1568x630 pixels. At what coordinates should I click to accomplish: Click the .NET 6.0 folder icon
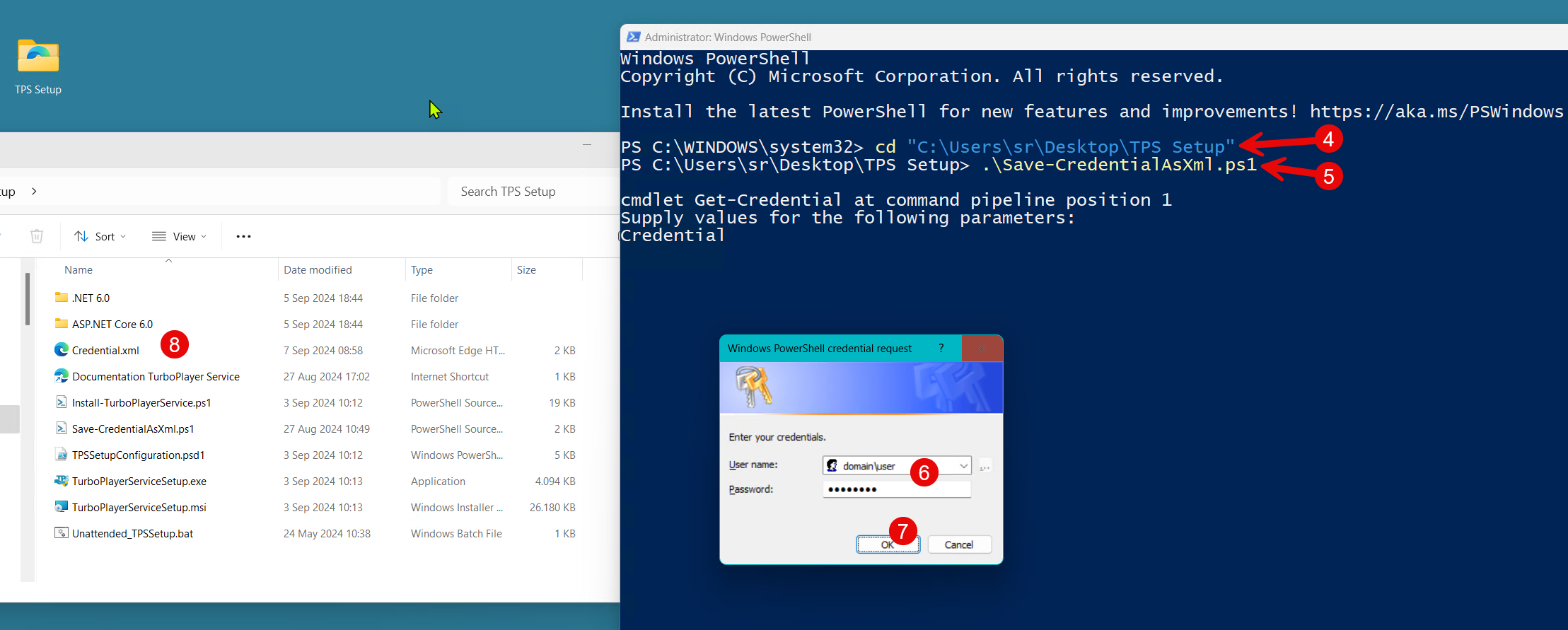tap(62, 298)
